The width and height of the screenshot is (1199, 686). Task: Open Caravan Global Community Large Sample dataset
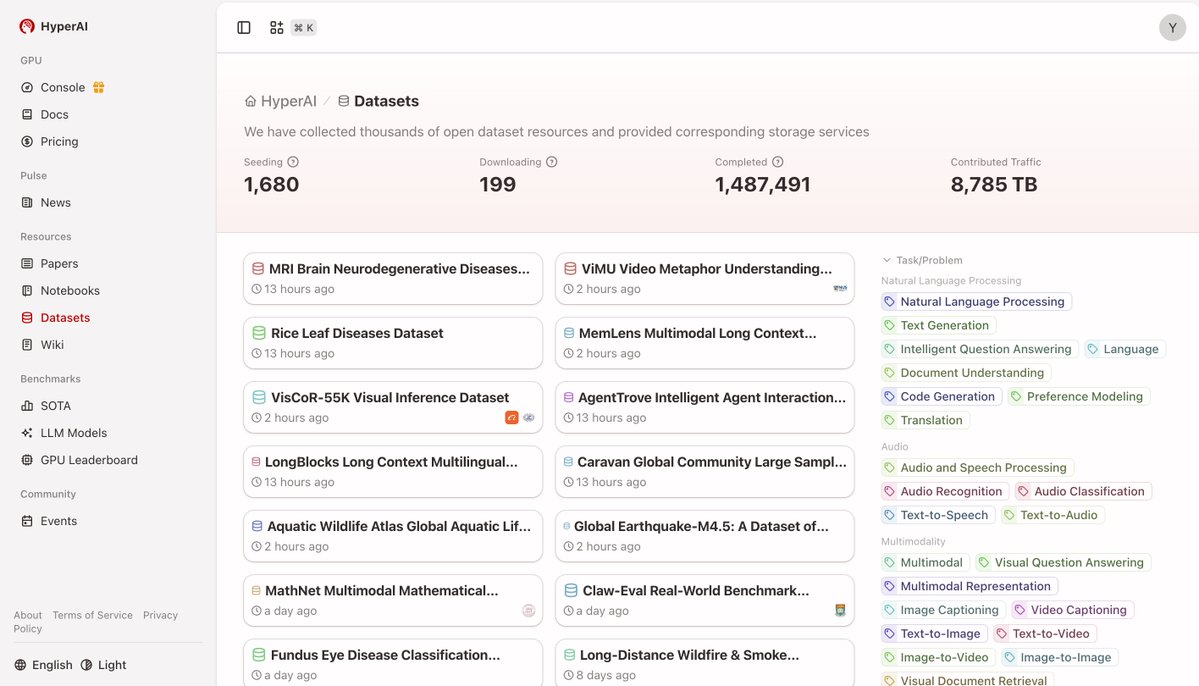tap(704, 471)
